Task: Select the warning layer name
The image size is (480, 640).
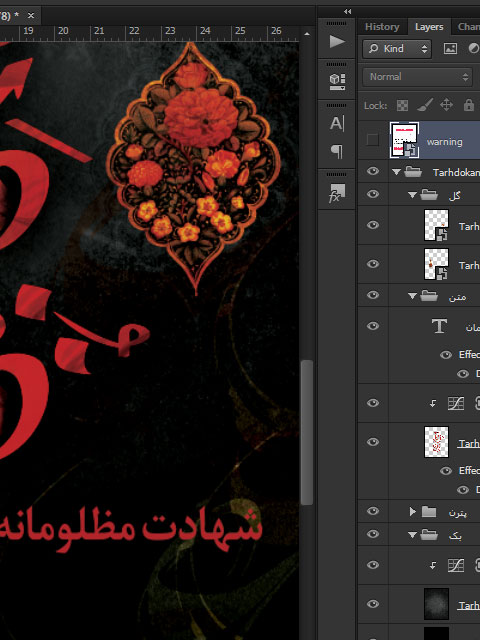Action: [x=444, y=142]
